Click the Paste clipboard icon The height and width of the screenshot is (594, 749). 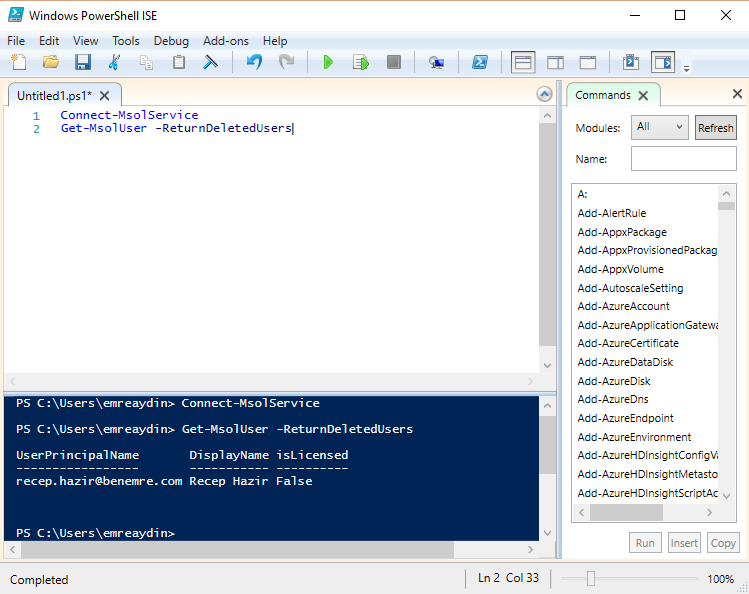point(179,62)
